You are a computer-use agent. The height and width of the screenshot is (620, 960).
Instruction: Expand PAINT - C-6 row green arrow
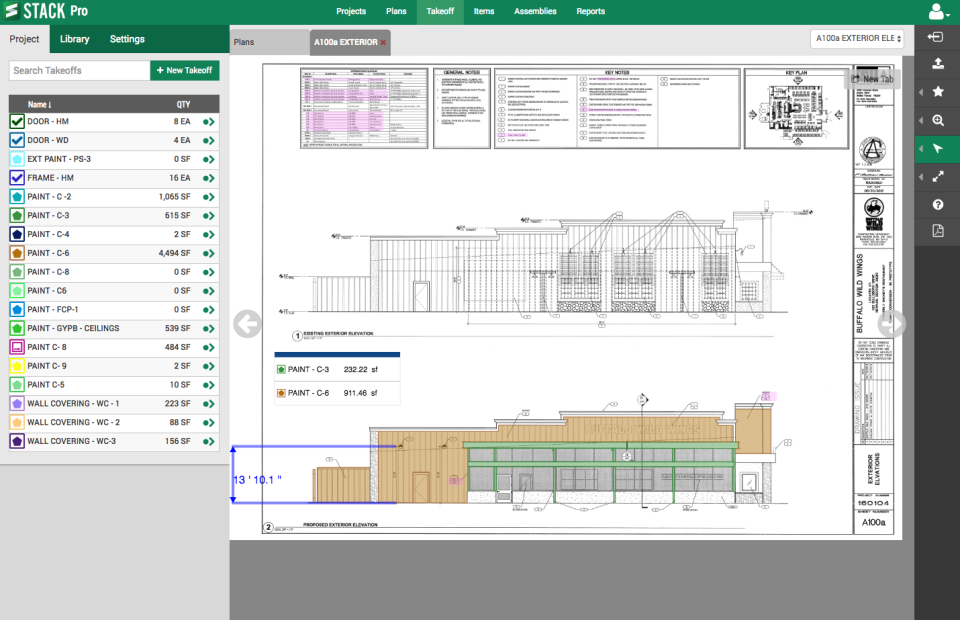tap(209, 254)
